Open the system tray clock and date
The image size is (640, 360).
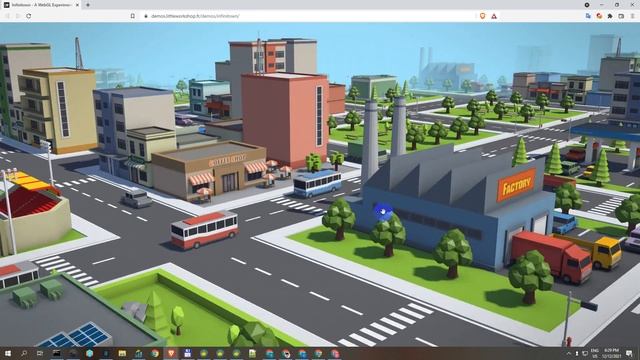611,353
